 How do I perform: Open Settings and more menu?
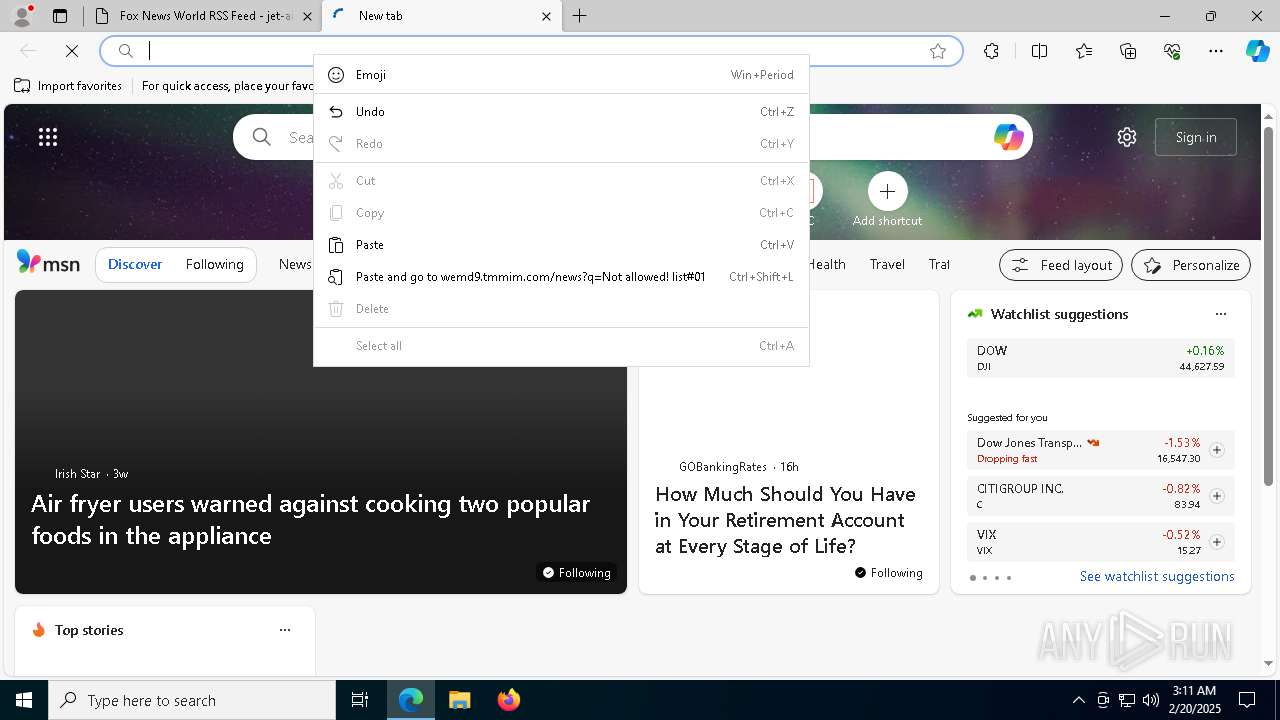1216,51
